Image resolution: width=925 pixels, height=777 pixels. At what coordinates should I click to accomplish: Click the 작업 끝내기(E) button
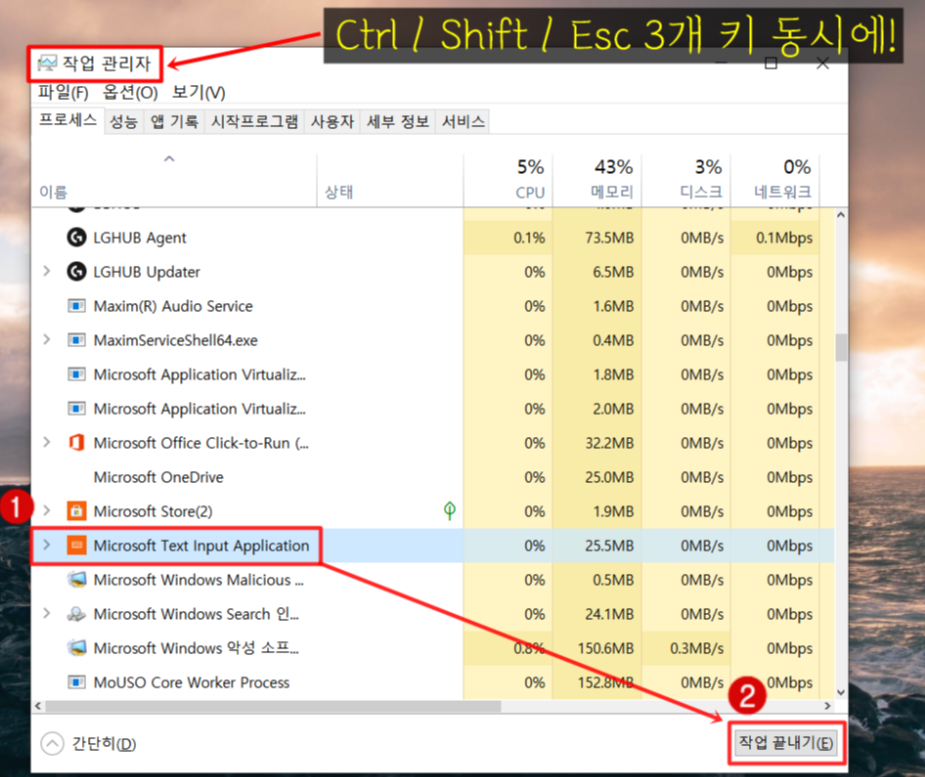(786, 743)
